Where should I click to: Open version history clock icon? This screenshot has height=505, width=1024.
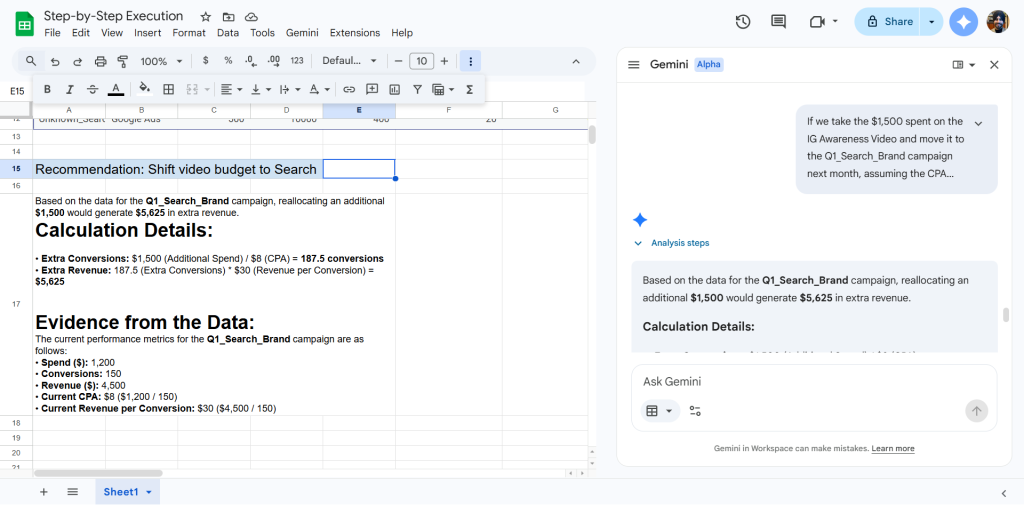pos(743,21)
